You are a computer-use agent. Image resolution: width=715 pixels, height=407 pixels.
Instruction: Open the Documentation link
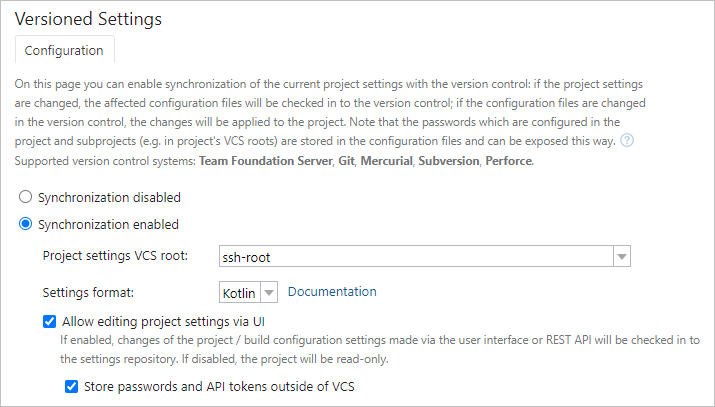tap(332, 292)
